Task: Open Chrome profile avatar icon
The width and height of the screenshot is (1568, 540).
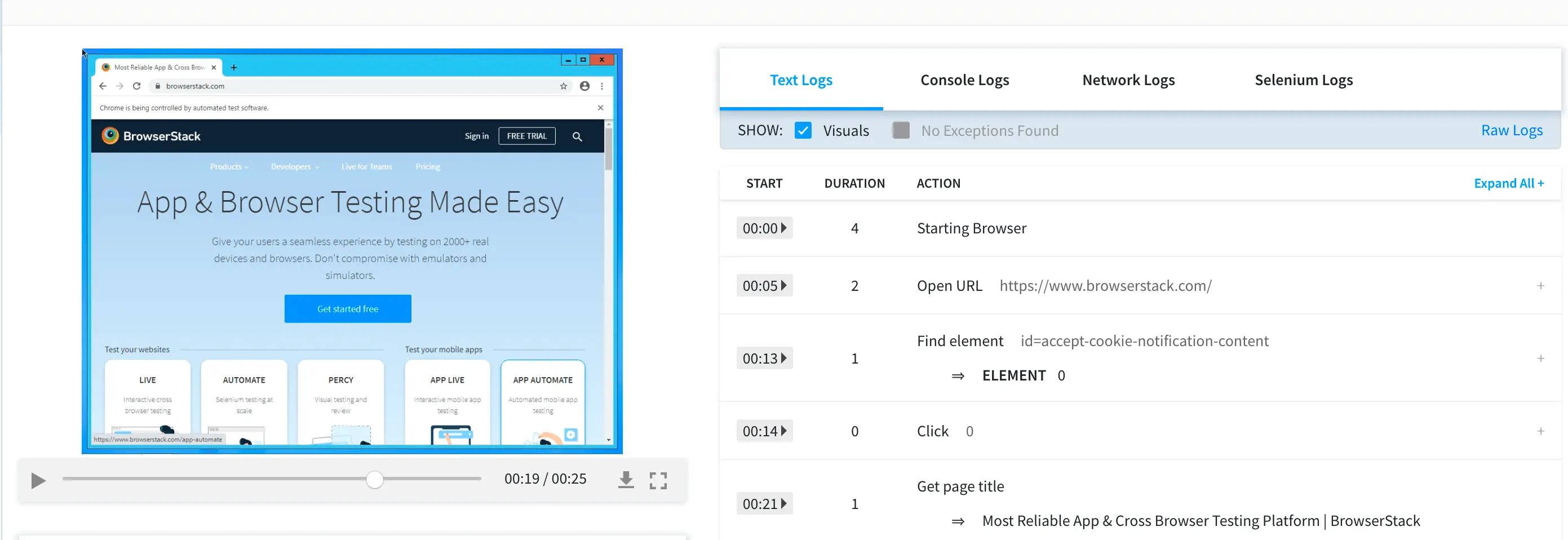Action: coord(584,86)
